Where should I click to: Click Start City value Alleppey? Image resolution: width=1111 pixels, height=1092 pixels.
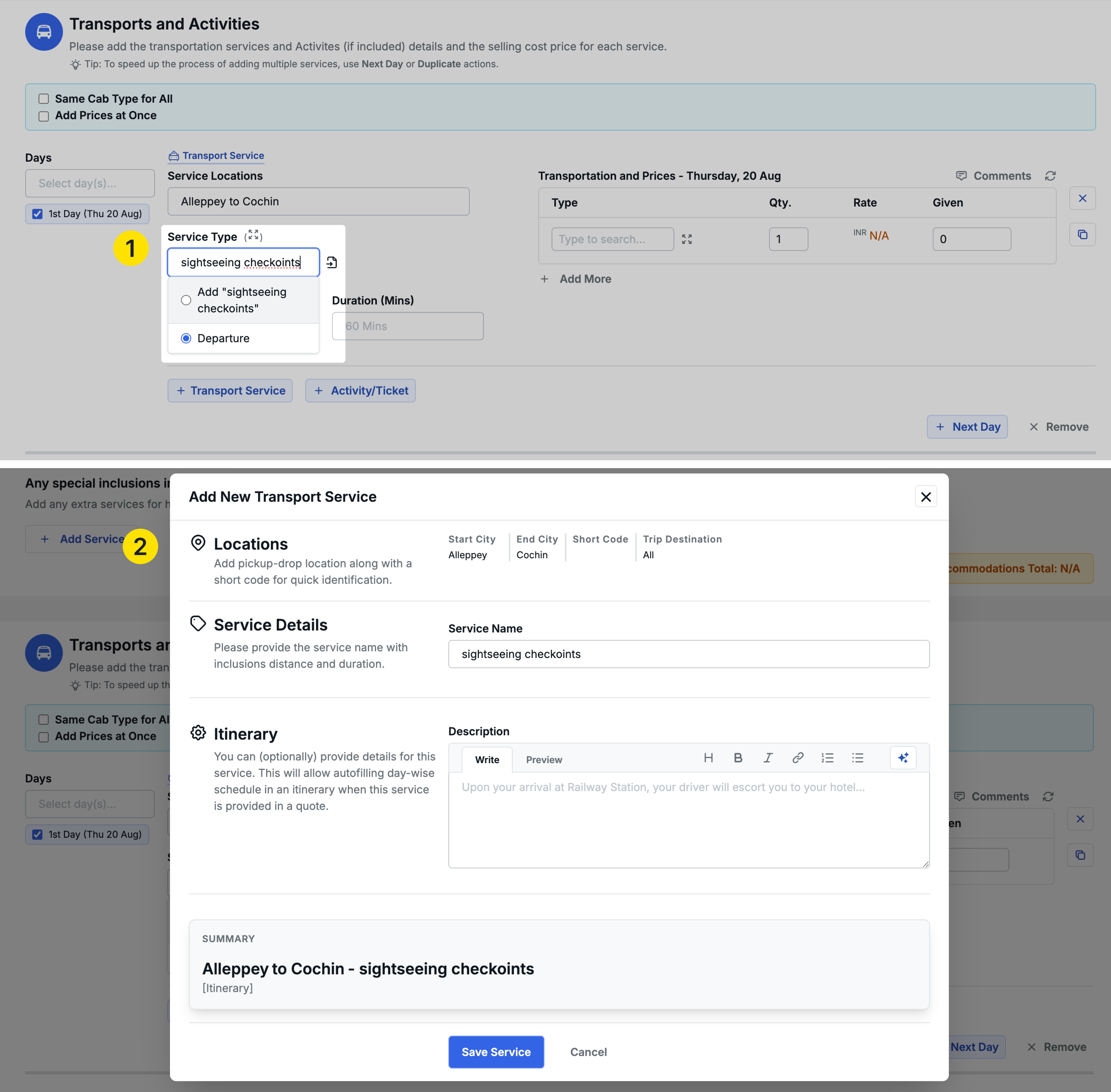(467, 555)
